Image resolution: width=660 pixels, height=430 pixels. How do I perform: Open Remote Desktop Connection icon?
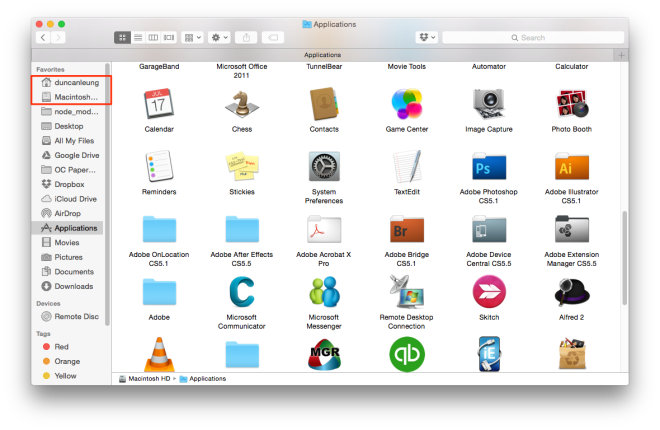[x=407, y=292]
